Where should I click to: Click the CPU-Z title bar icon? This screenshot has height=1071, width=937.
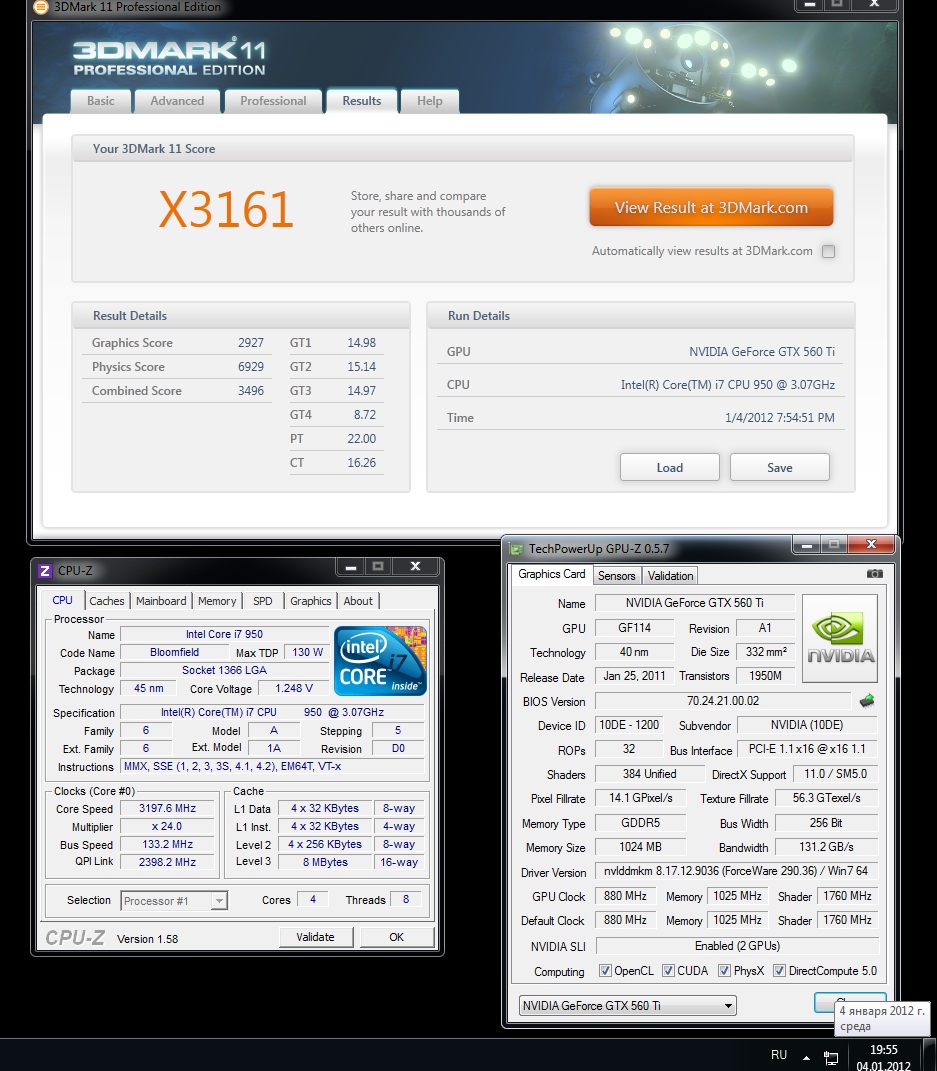(x=45, y=570)
